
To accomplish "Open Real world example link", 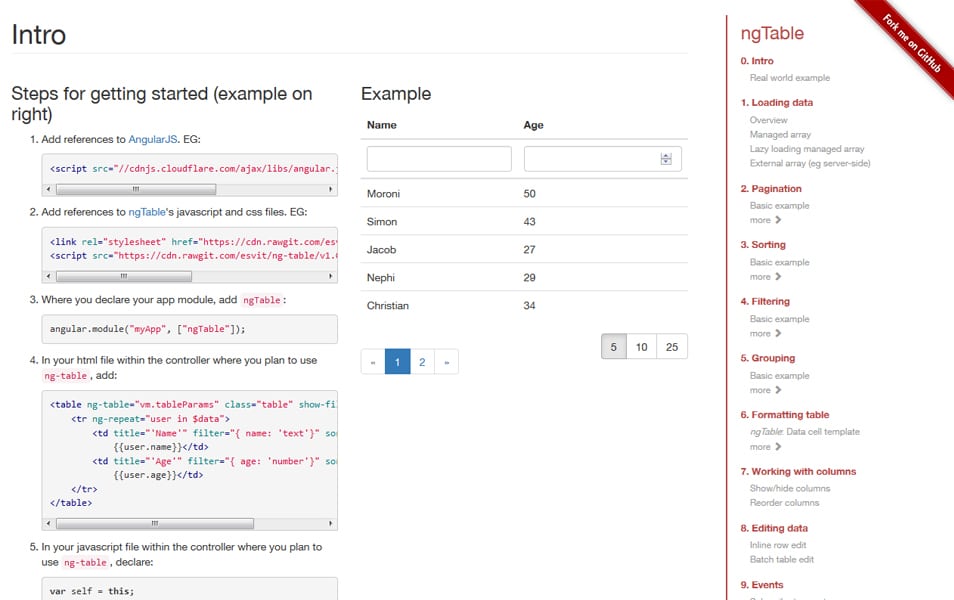I will click(790, 78).
